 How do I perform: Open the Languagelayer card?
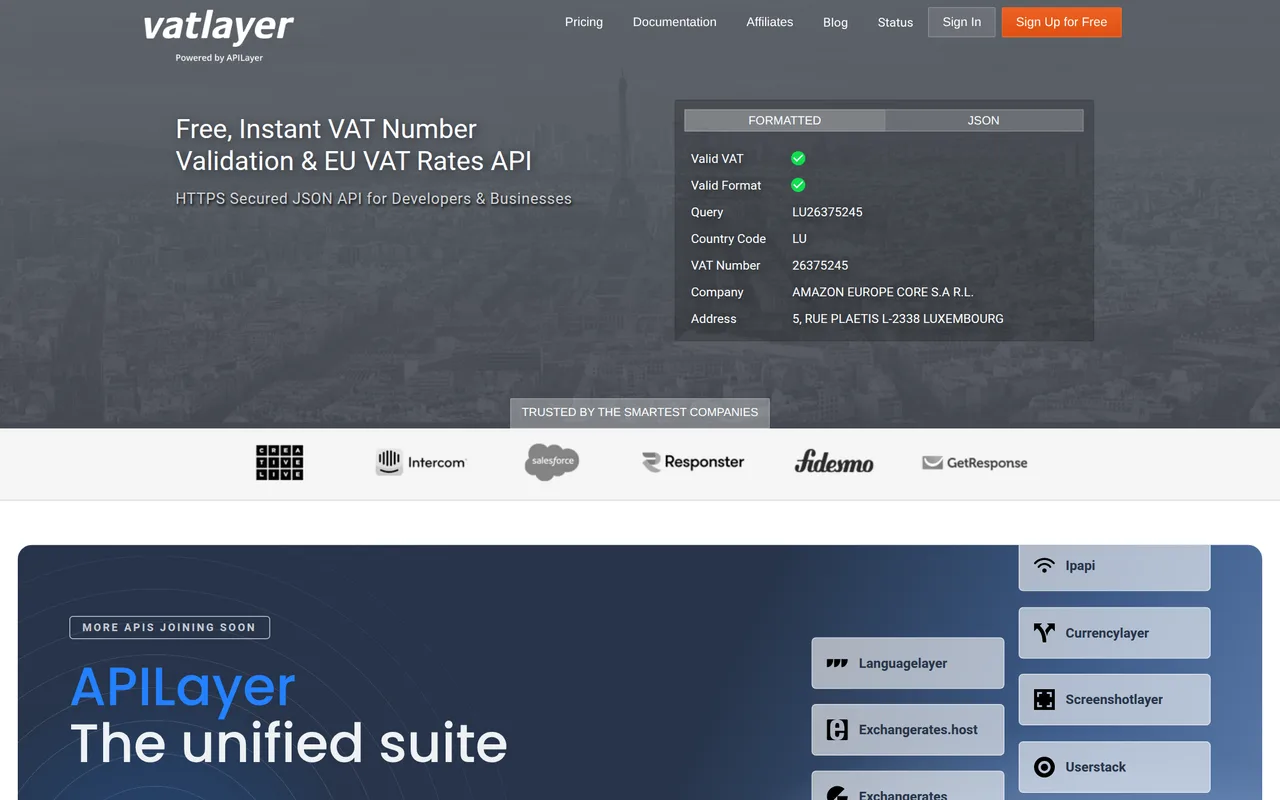click(908, 663)
